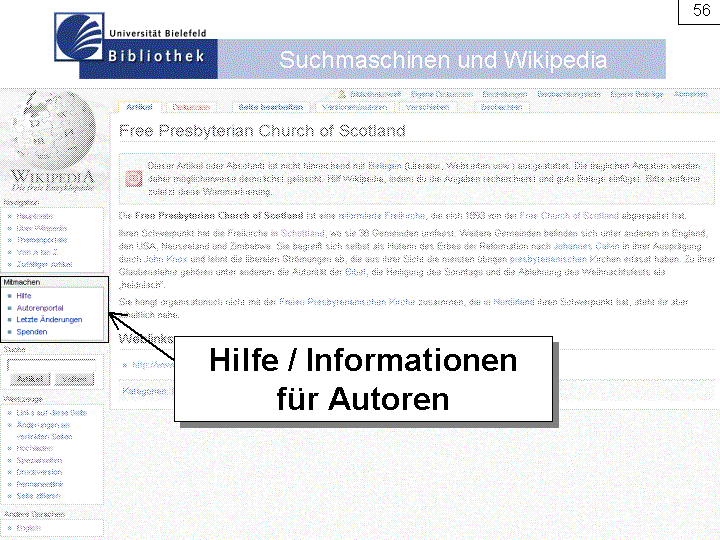Viewport: 720px width, 540px height.
Task: Go to Hauptseite in navigation
Action: point(34,216)
